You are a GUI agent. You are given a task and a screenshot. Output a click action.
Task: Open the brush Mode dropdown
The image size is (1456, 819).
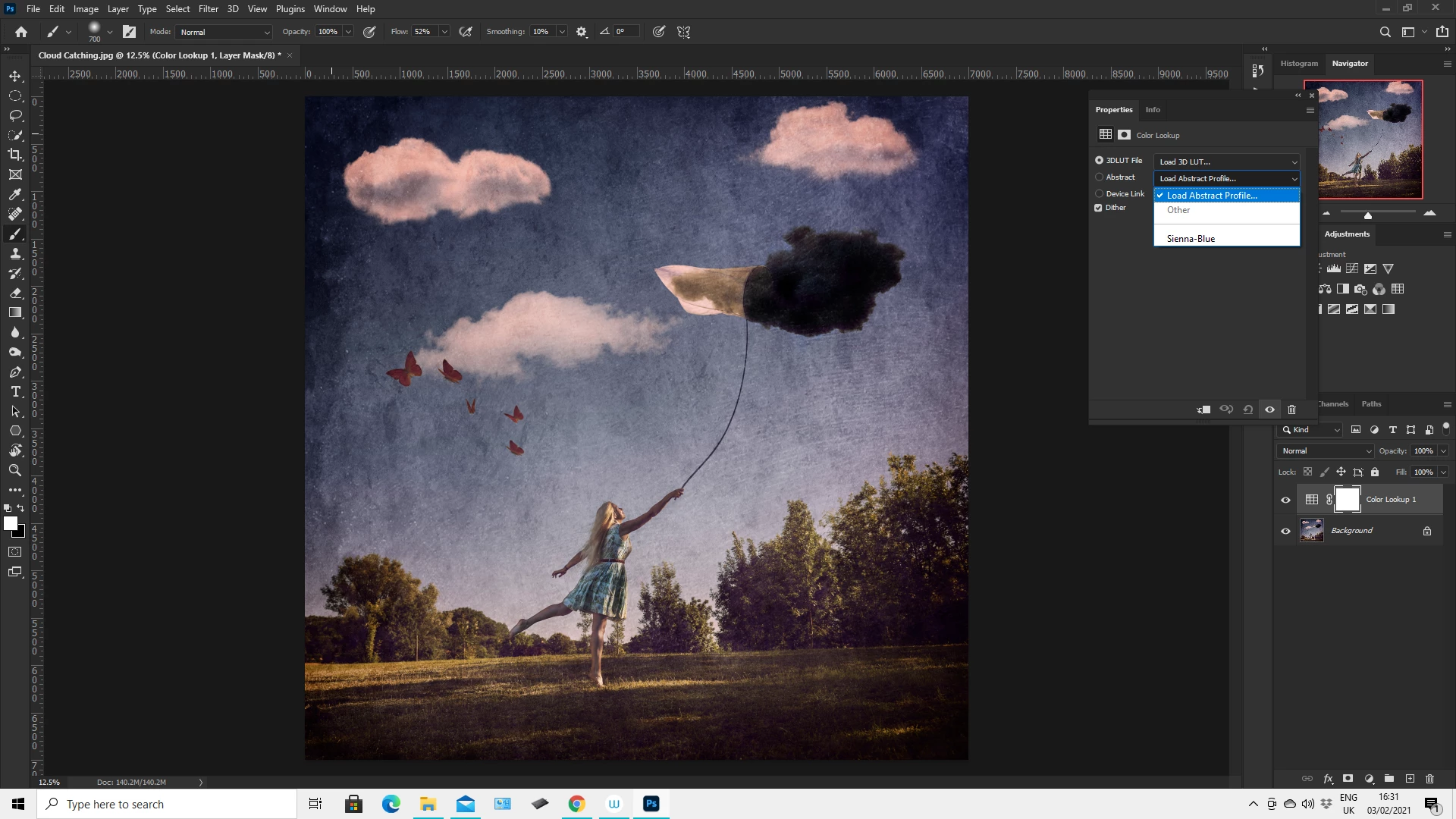(x=224, y=32)
